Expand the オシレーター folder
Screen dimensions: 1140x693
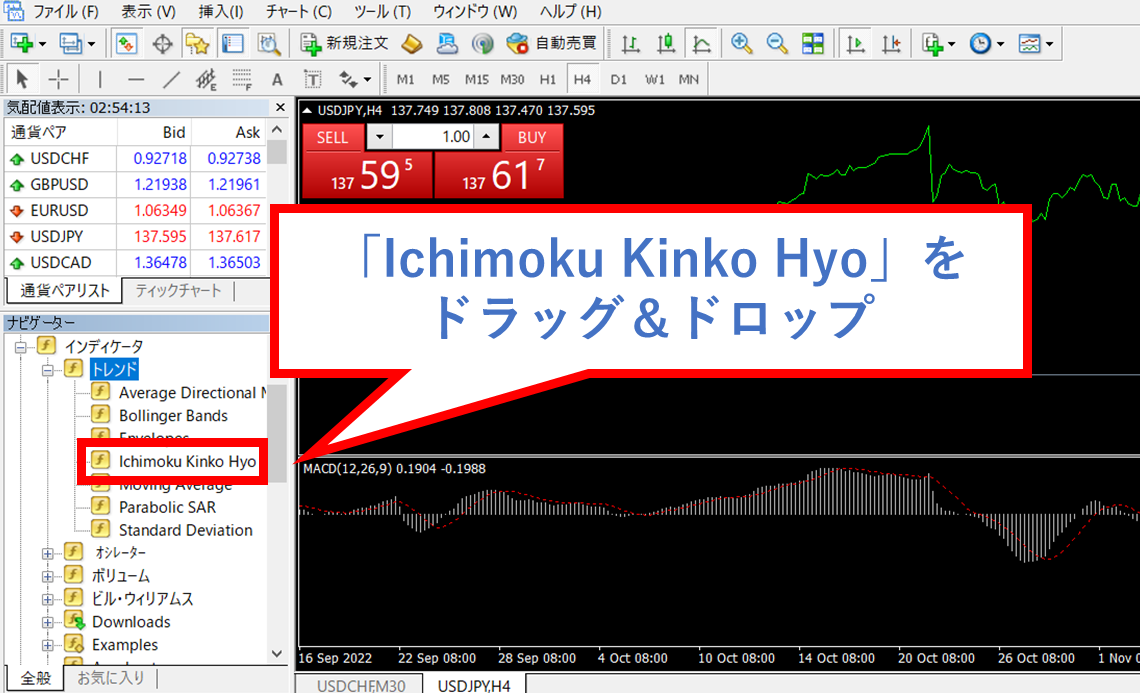click(47, 553)
